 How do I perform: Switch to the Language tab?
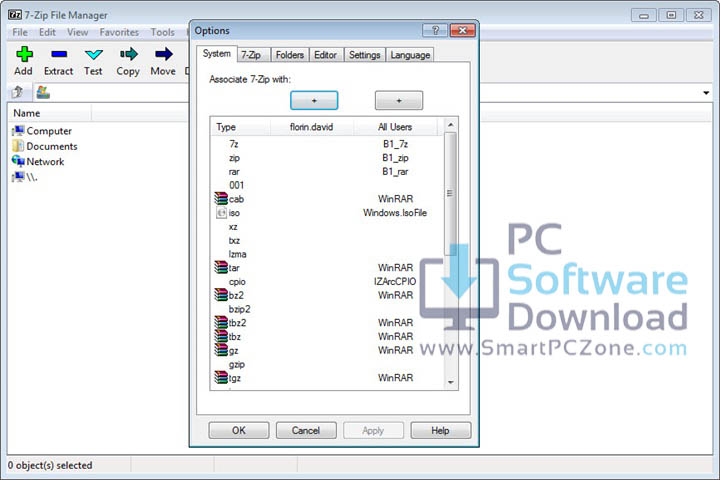pos(410,55)
